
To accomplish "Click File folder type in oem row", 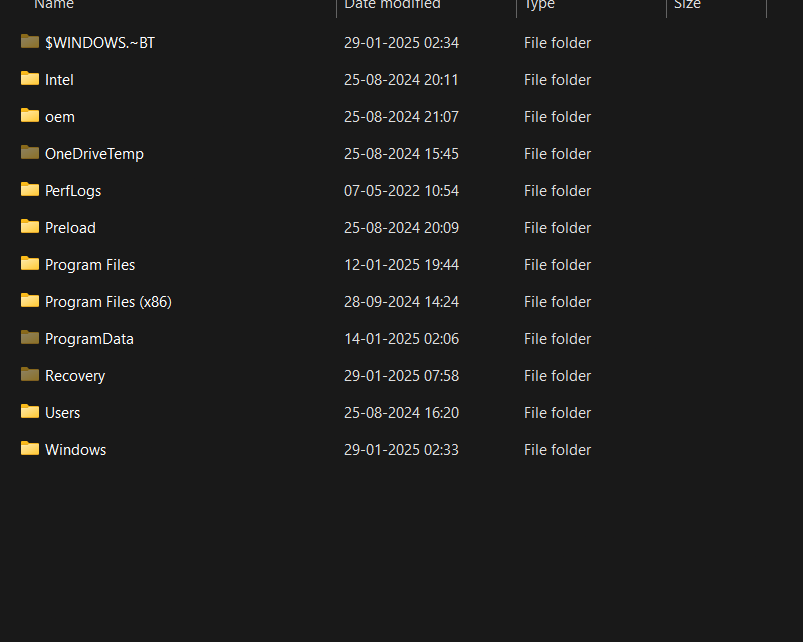I will 558,117.
